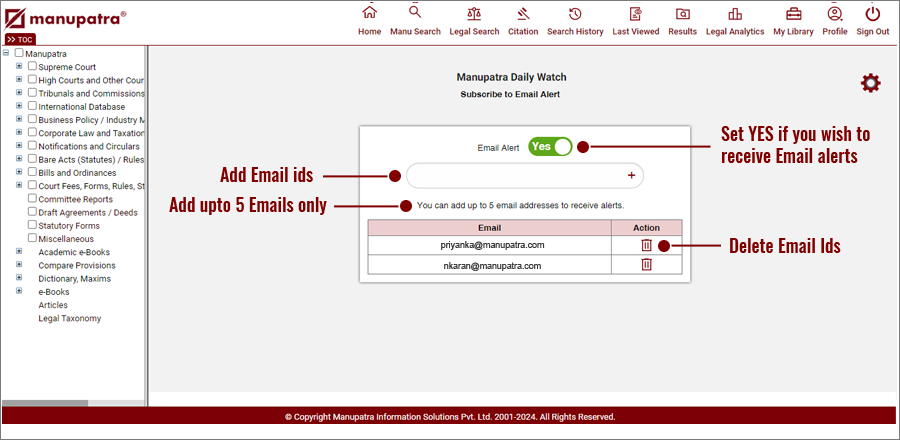Check Miscellaneous checkbox
The height and width of the screenshot is (440, 900).
tap(32, 237)
